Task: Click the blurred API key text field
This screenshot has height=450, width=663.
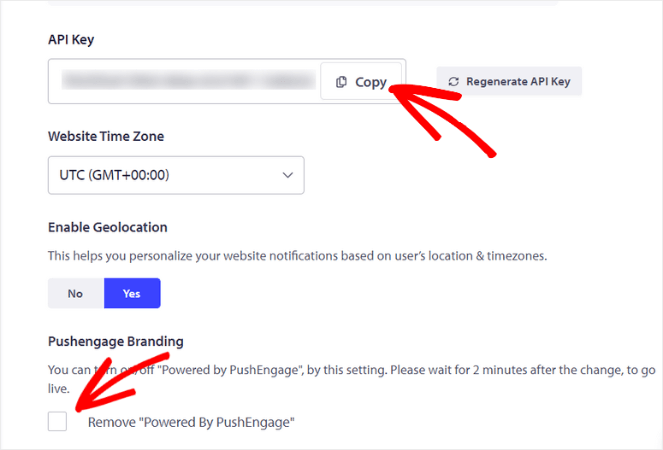Action: (x=185, y=81)
